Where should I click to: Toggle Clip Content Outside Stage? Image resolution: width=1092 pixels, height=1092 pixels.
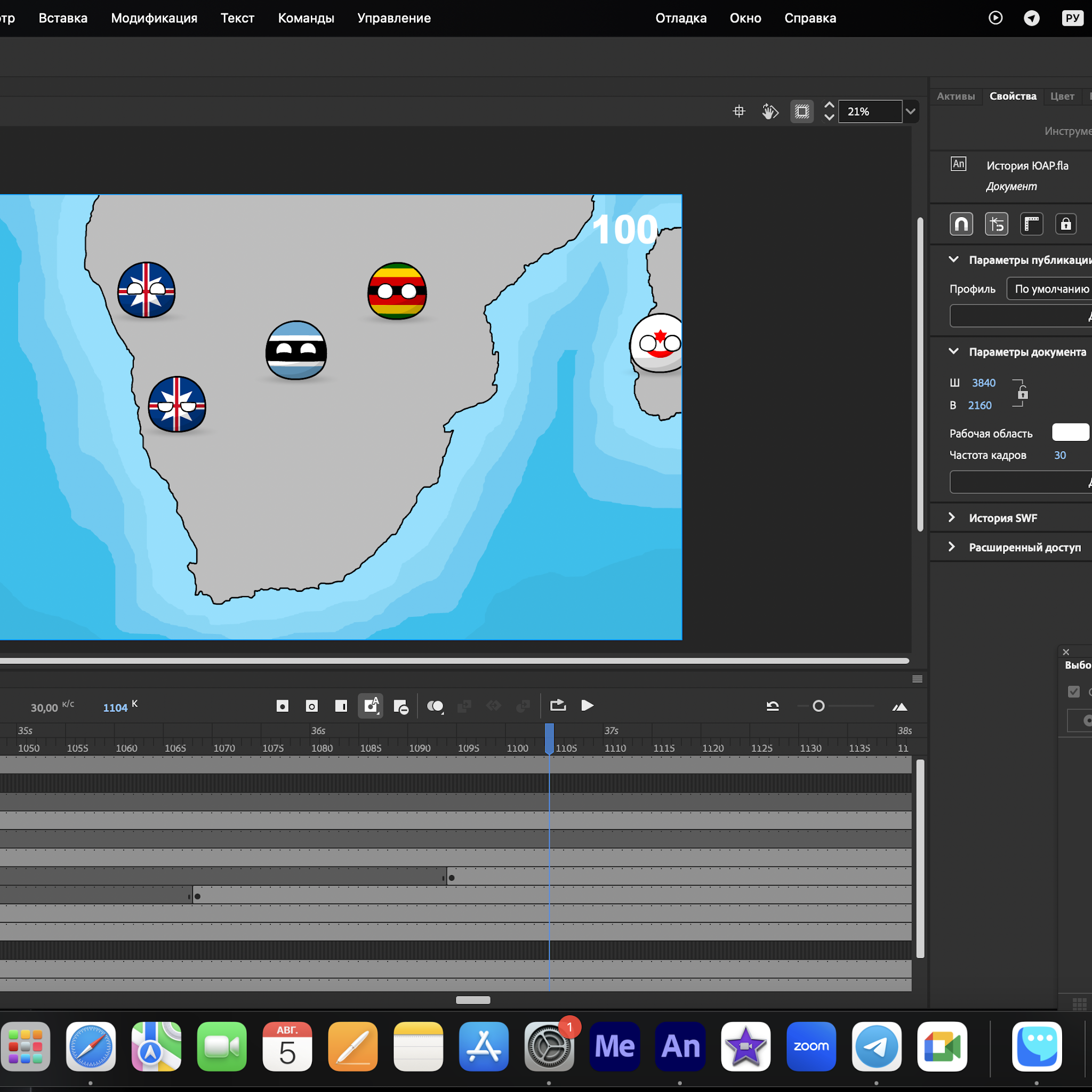click(x=801, y=111)
